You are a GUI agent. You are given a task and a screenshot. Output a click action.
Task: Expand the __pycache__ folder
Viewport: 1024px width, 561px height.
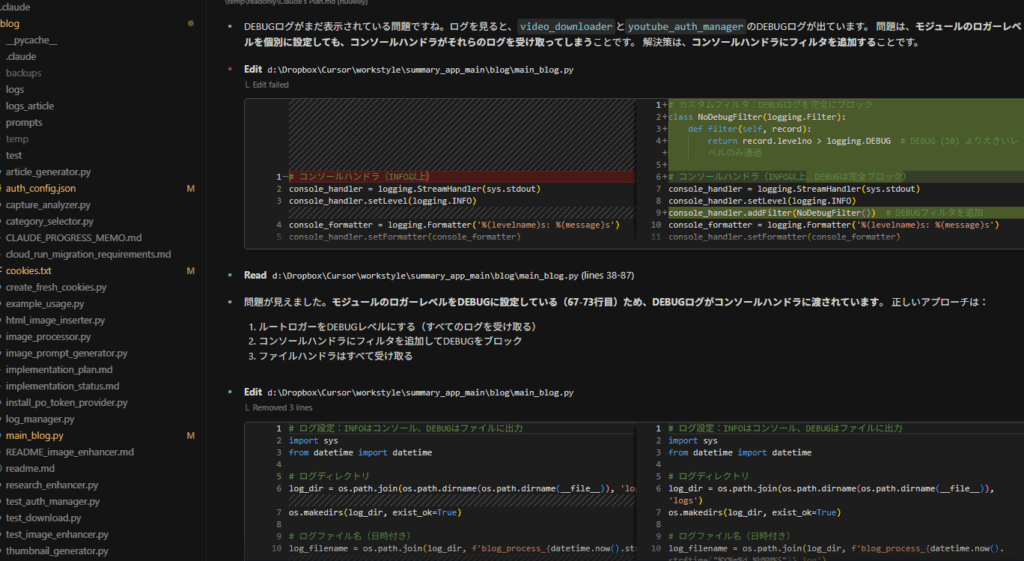[31, 40]
